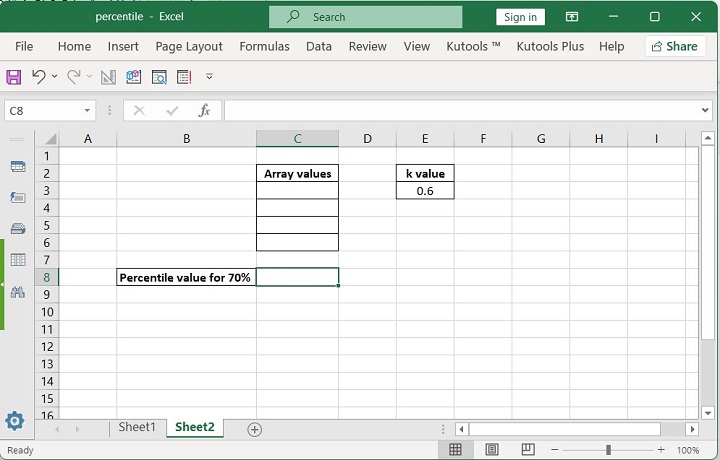
Task: Select row 5 header
Action: (47, 225)
